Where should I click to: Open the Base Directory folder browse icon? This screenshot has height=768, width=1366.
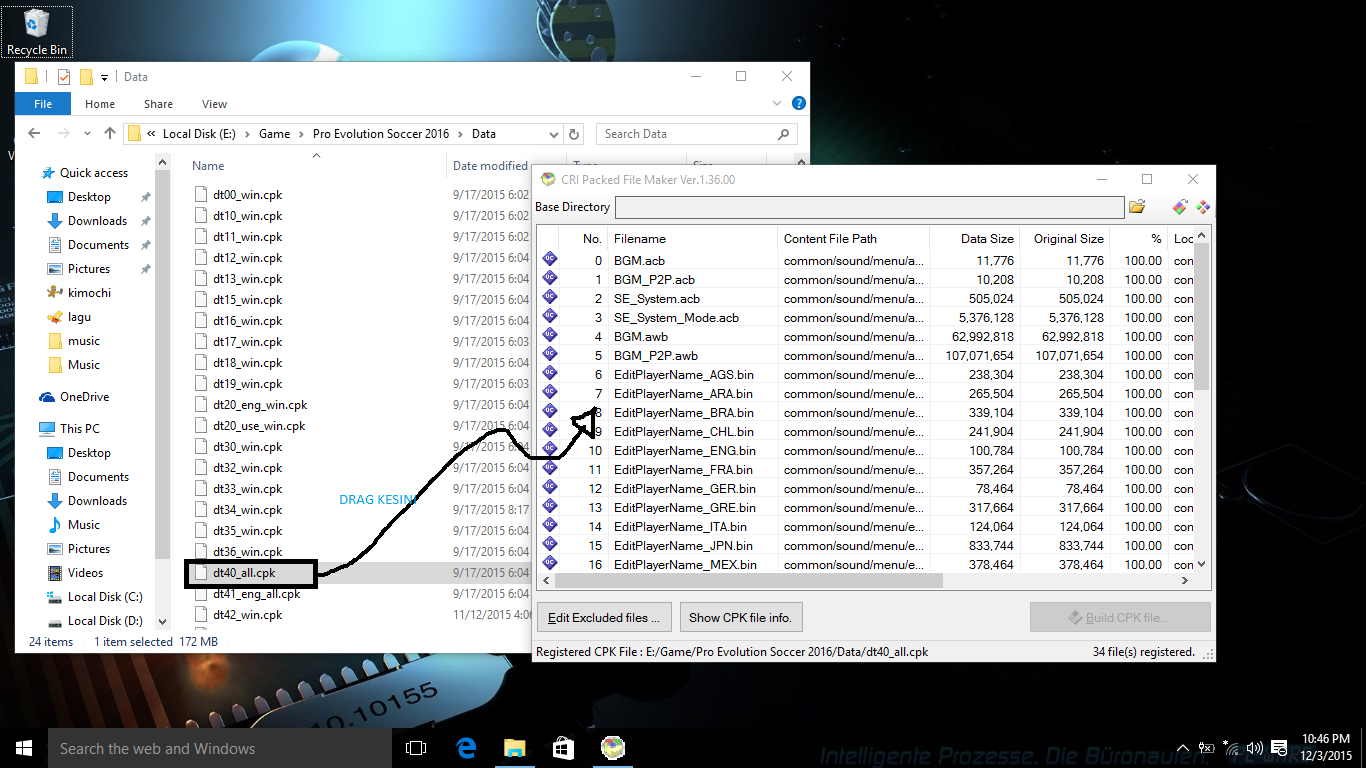(x=1136, y=207)
